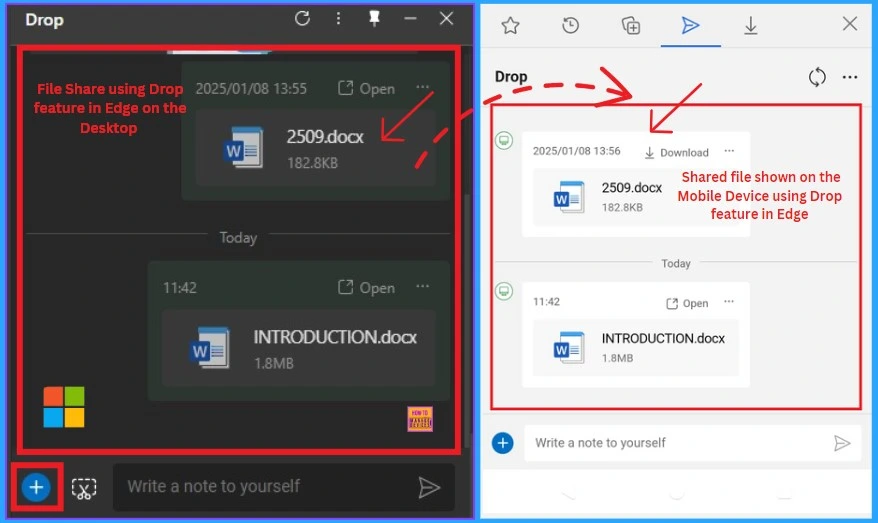Click the '182.8KB' size text on desktop
The image size is (878, 523).
[312, 163]
